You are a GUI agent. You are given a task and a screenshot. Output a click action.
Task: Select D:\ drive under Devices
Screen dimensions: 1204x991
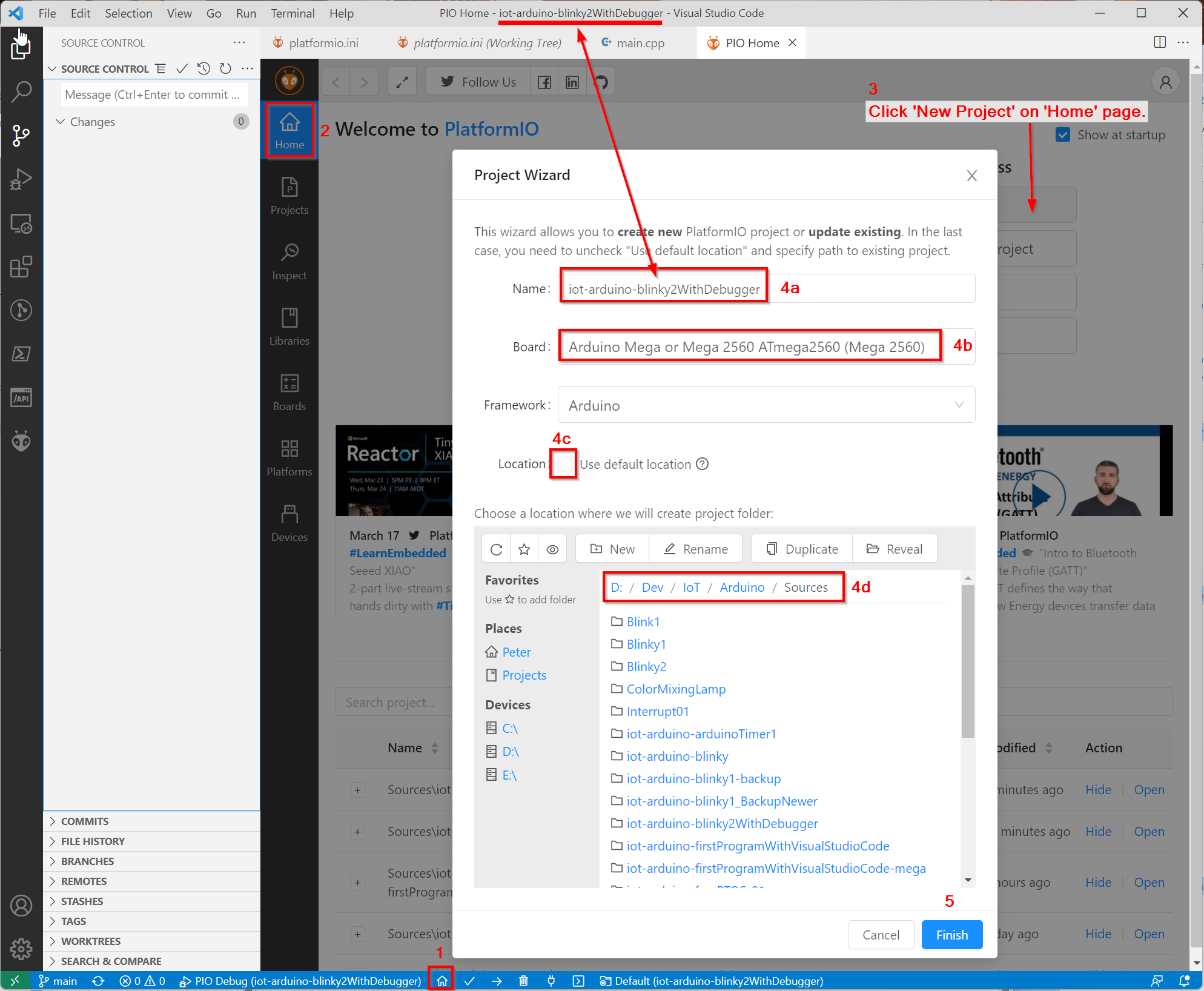tap(511, 751)
